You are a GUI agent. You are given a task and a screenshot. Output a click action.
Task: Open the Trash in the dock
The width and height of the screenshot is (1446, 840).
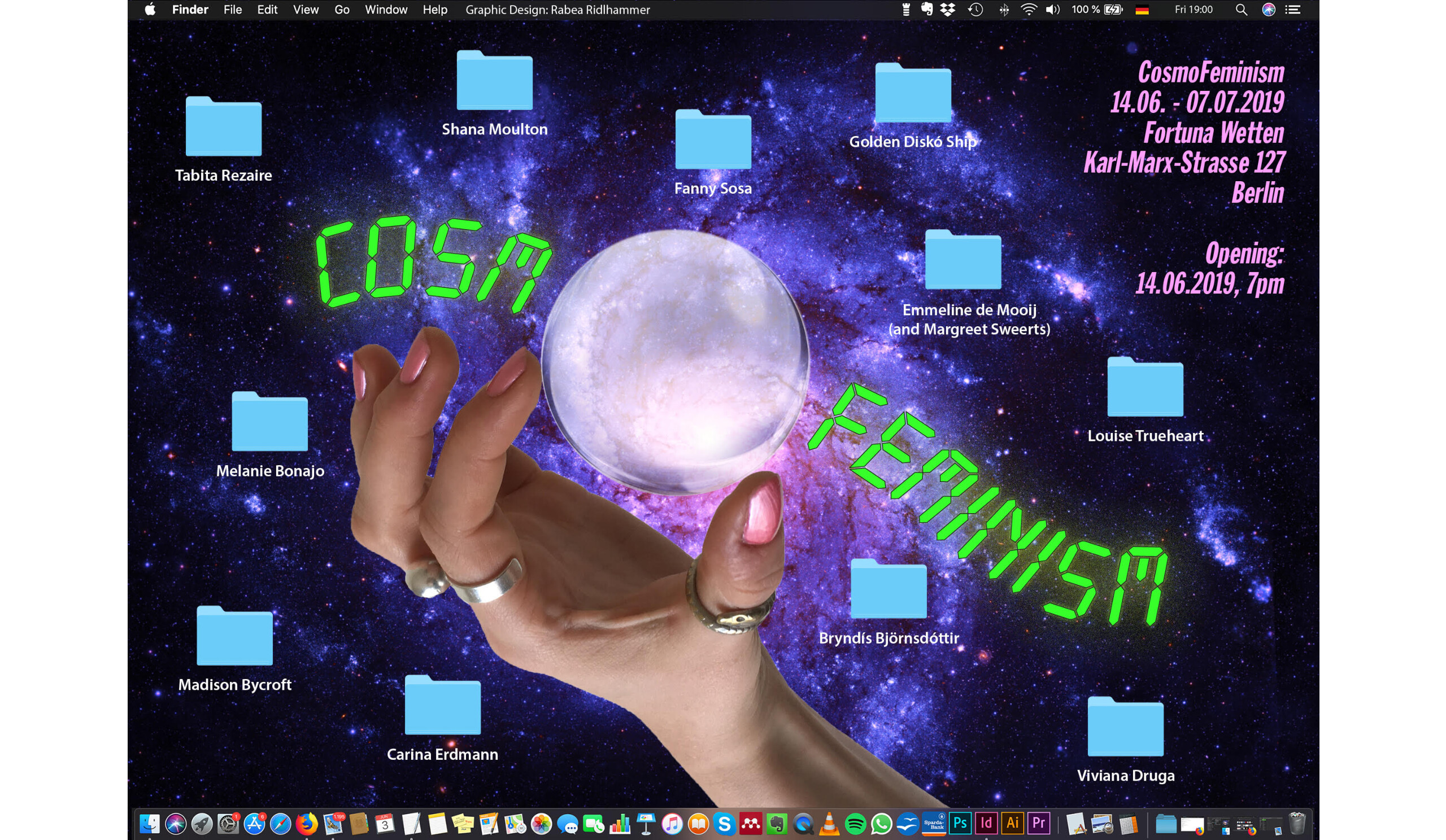(x=1297, y=824)
